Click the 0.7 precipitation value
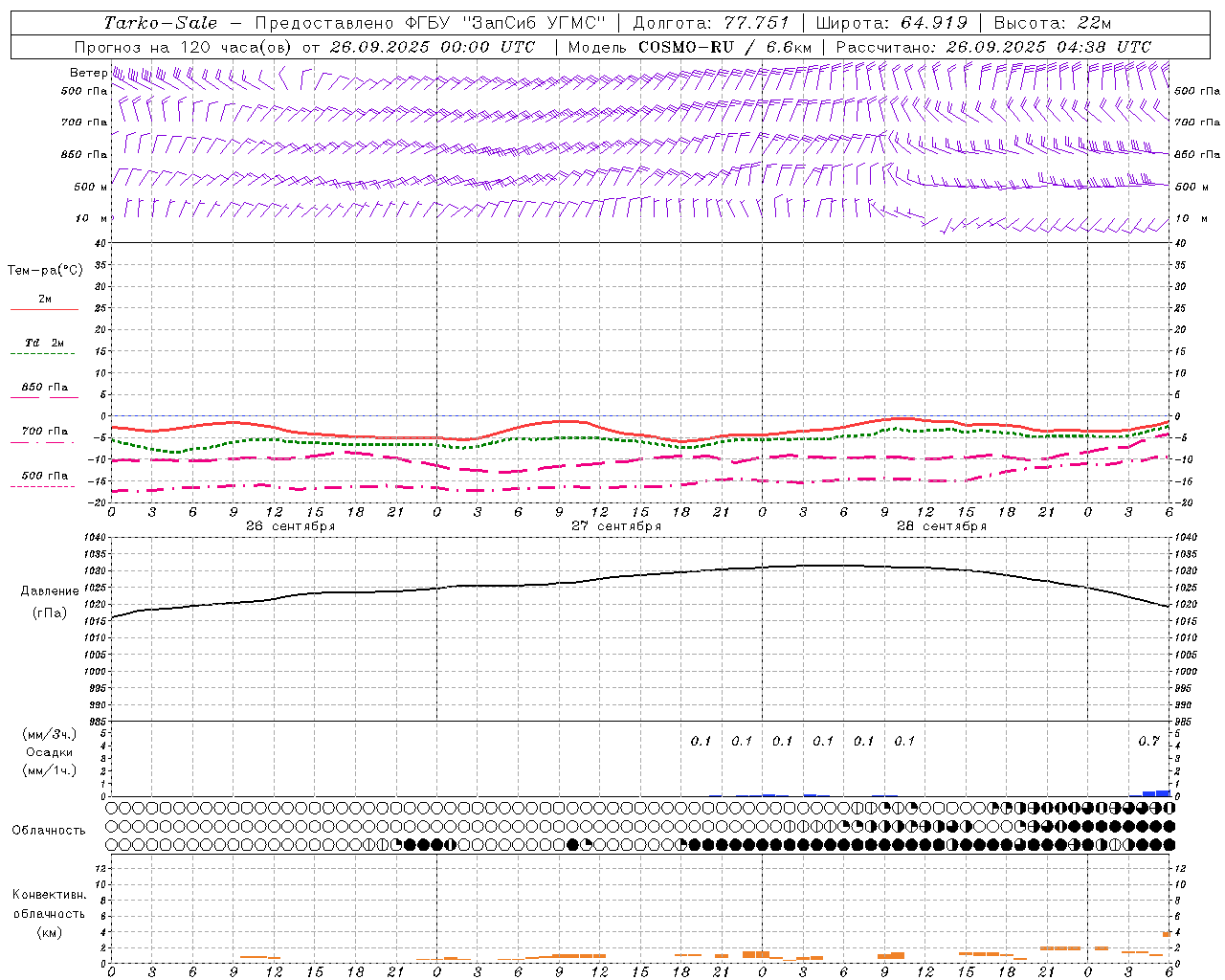This screenshot has width=1225, height=980. tap(1148, 741)
